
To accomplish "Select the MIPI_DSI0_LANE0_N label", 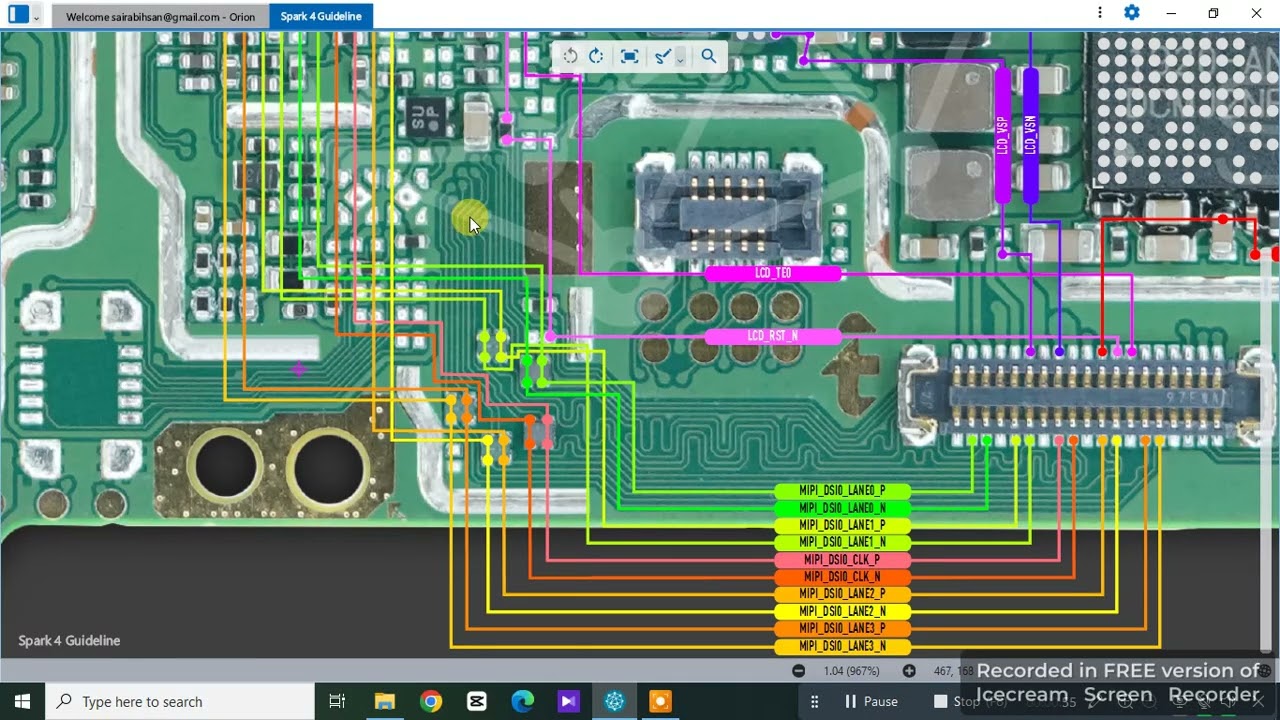I will (x=842, y=508).
